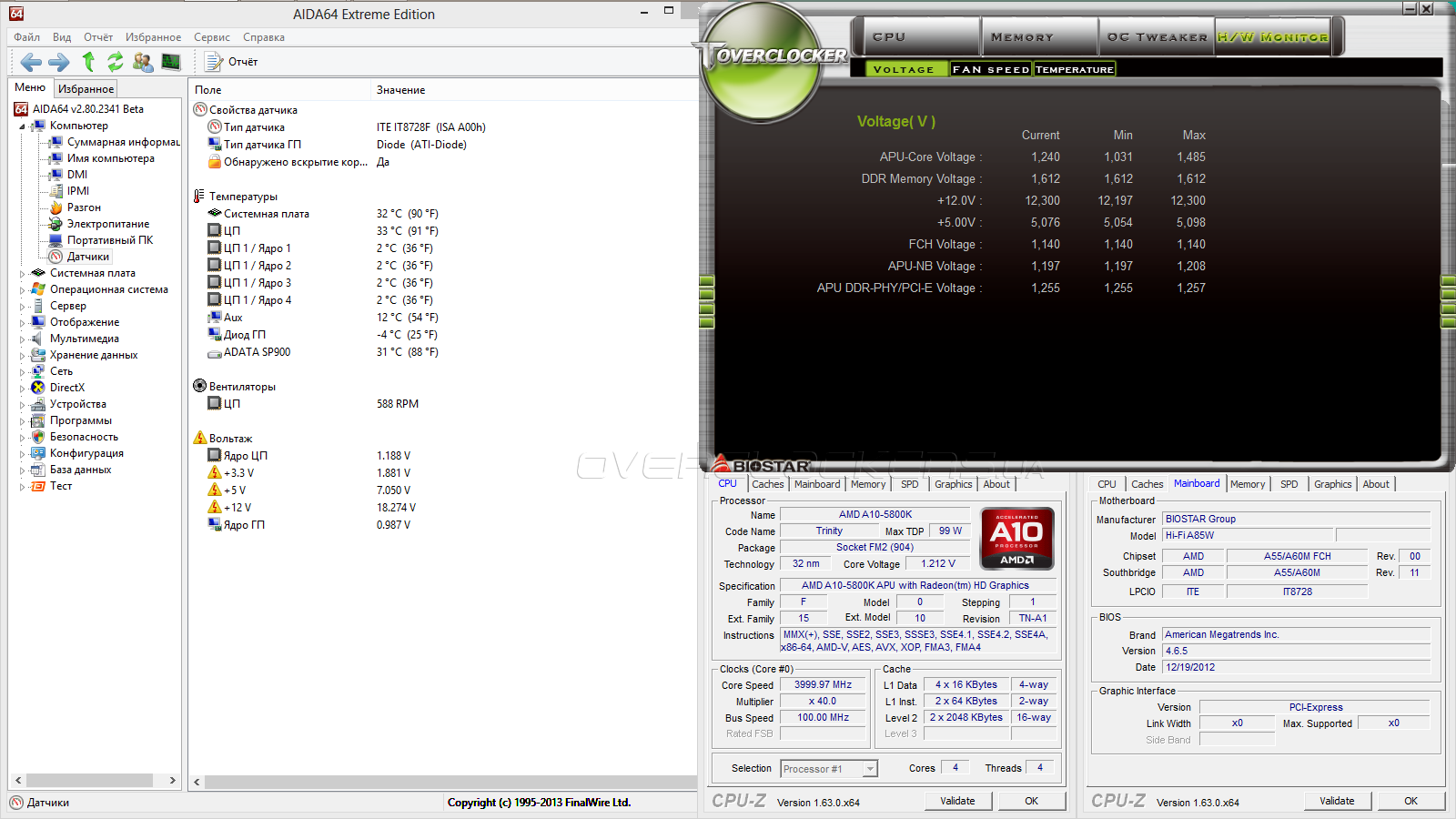This screenshot has height=819, width=1456.
Task: Switch to the Меню tab in the side panel
Action: (x=30, y=87)
